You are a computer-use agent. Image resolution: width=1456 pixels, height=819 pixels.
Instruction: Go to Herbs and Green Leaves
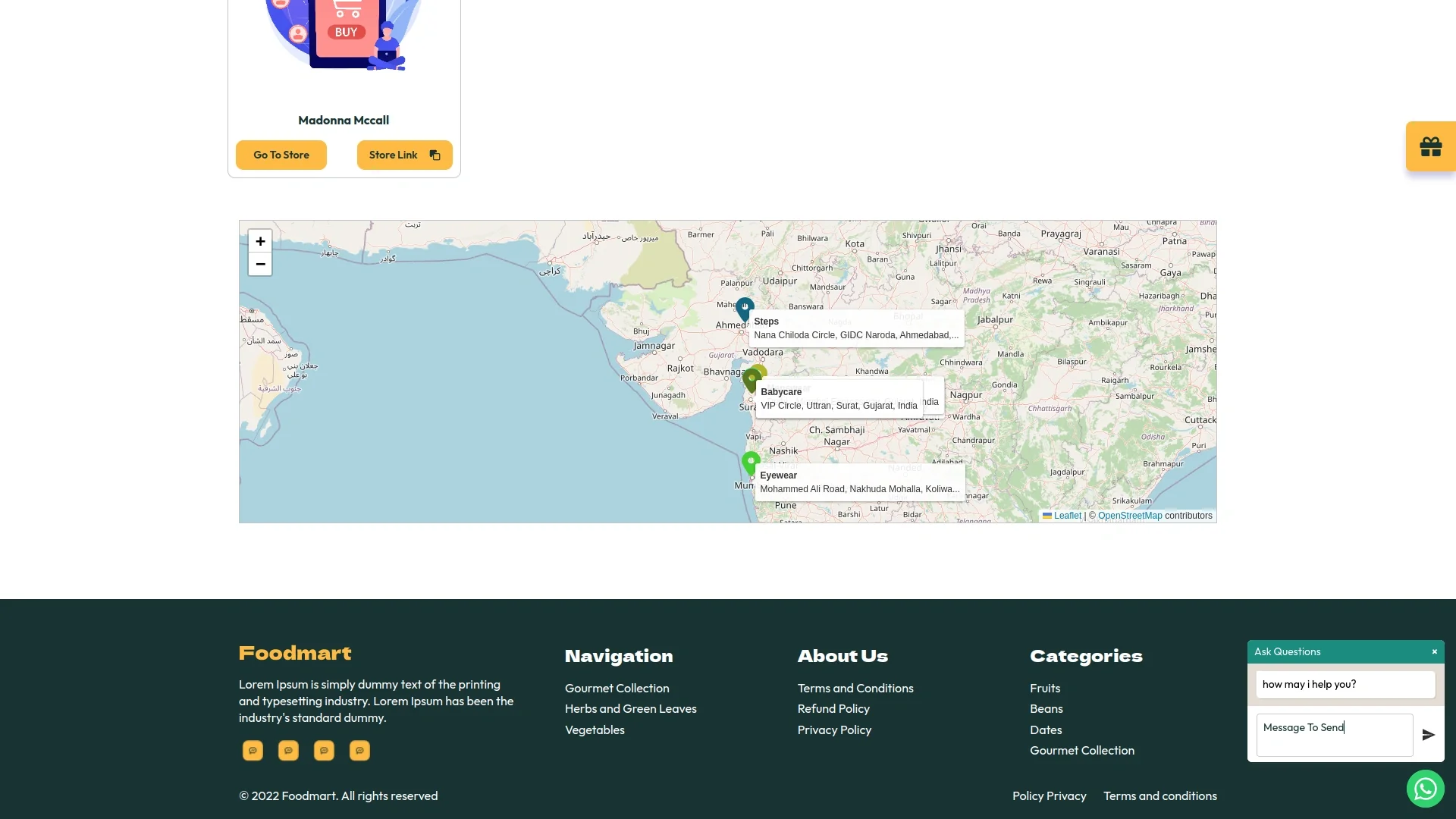[630, 709]
